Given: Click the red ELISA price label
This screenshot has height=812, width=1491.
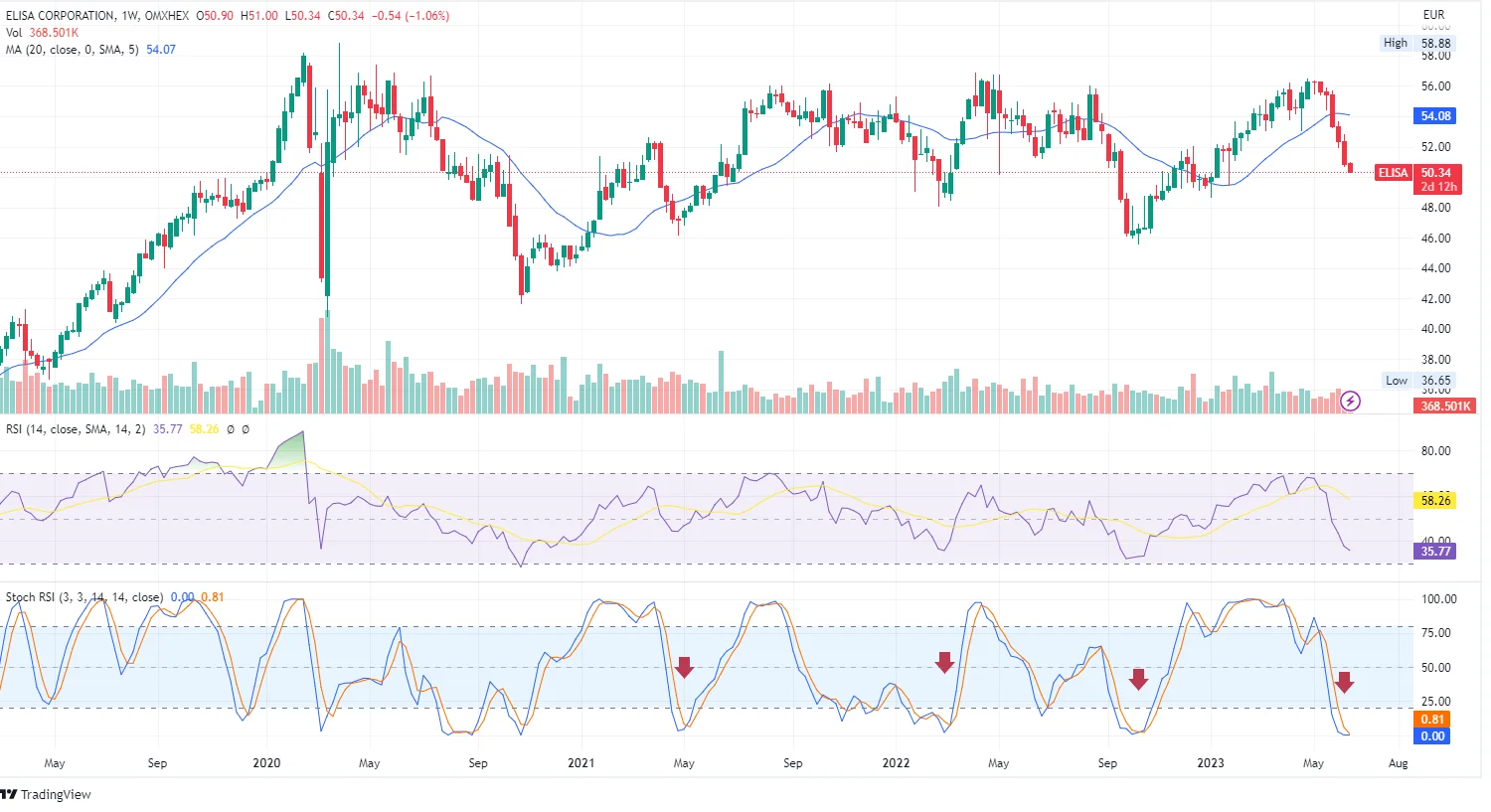Looking at the screenshot, I should pos(1393,173).
